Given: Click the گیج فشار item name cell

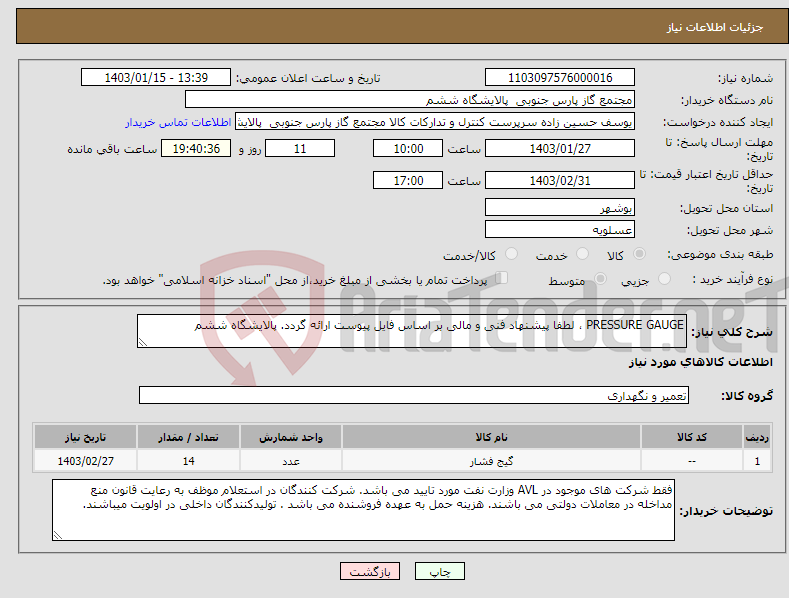Looking at the screenshot, I should point(491,461).
